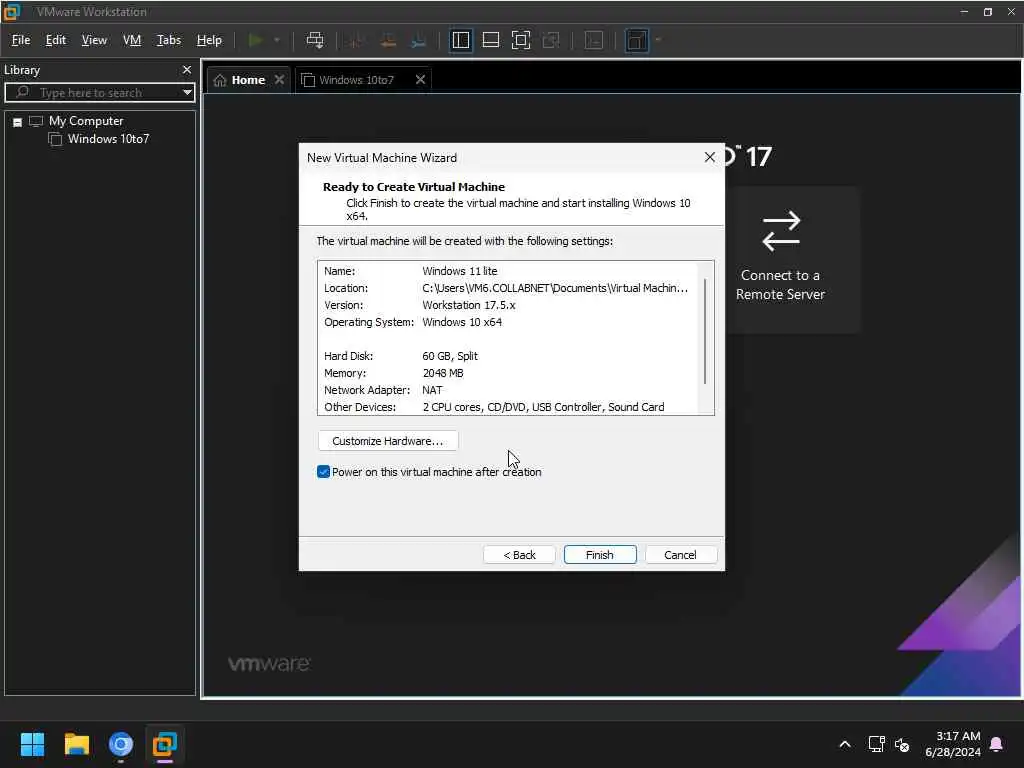Screen dimensions: 1024x768
Task: Click the muted volume tray icon
Action: [902, 744]
